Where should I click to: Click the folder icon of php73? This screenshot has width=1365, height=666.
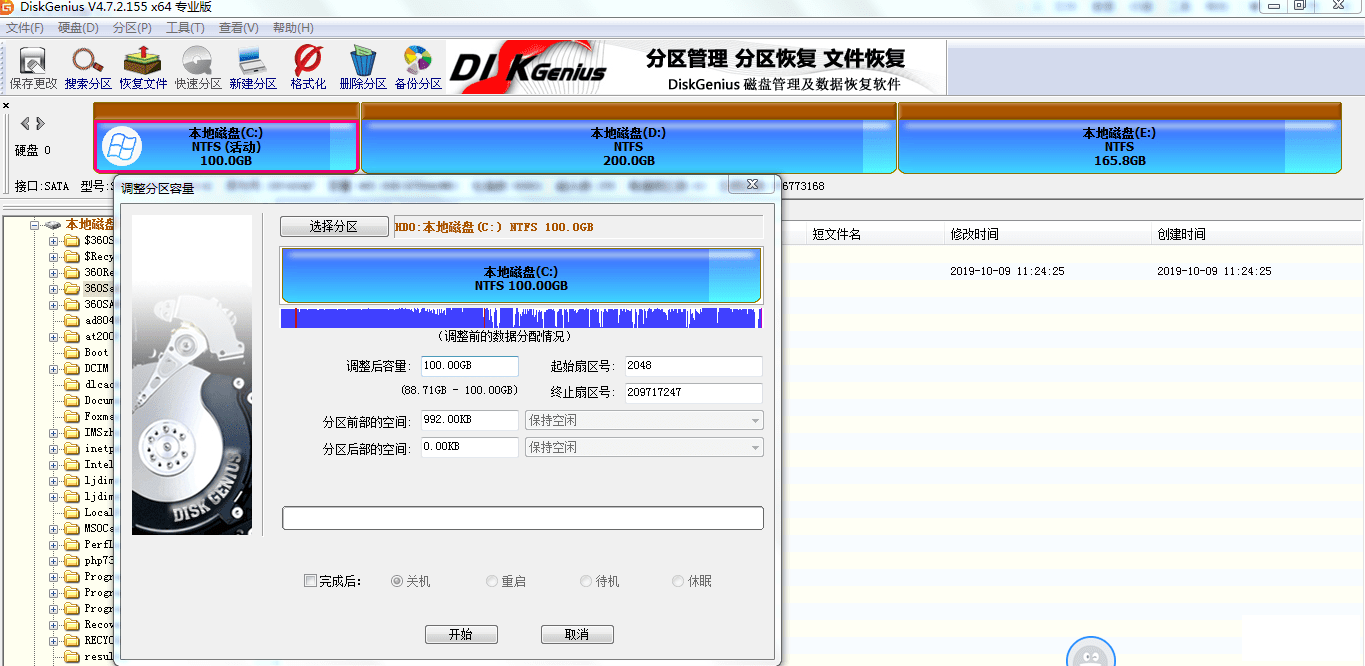tap(72, 561)
